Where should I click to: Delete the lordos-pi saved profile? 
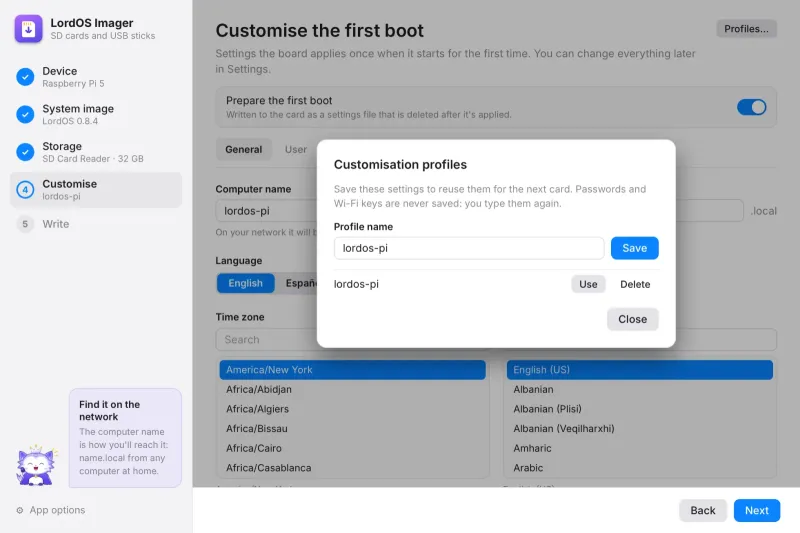[635, 284]
